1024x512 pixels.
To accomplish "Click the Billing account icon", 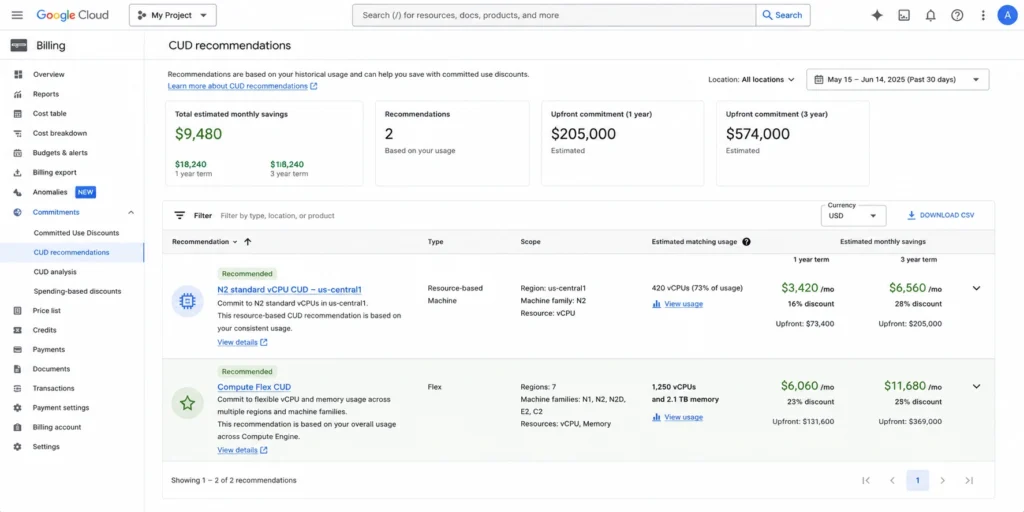I will [18, 427].
